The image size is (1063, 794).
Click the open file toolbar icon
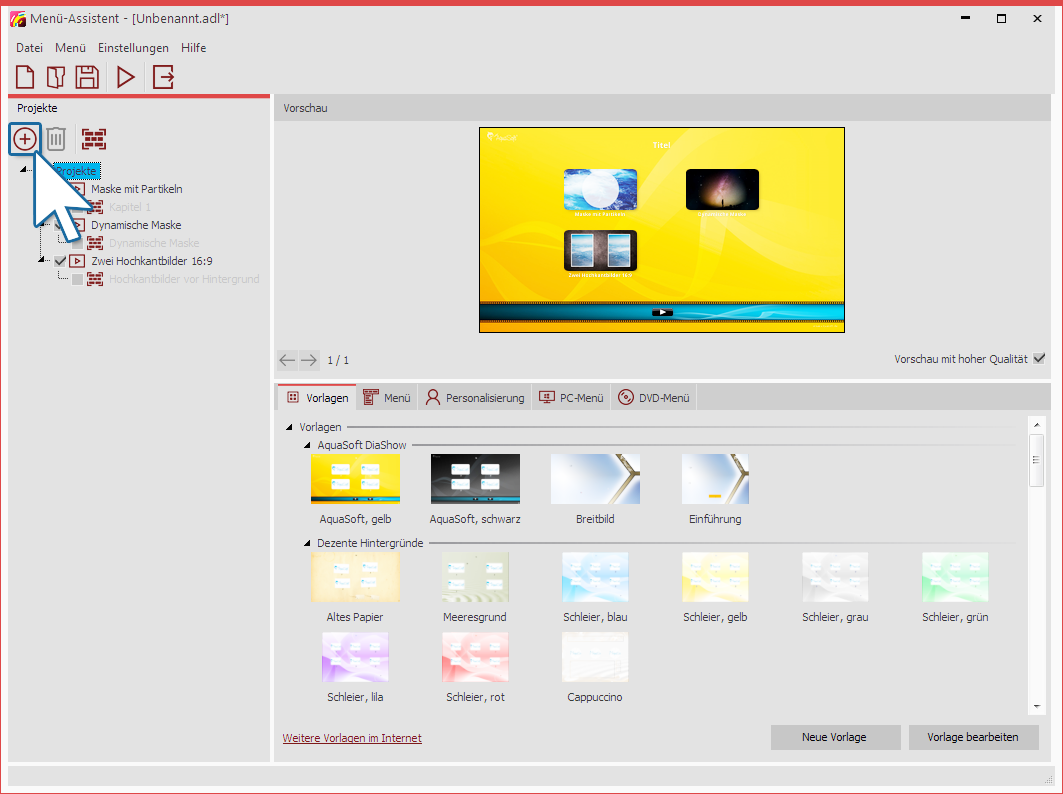click(x=56, y=77)
